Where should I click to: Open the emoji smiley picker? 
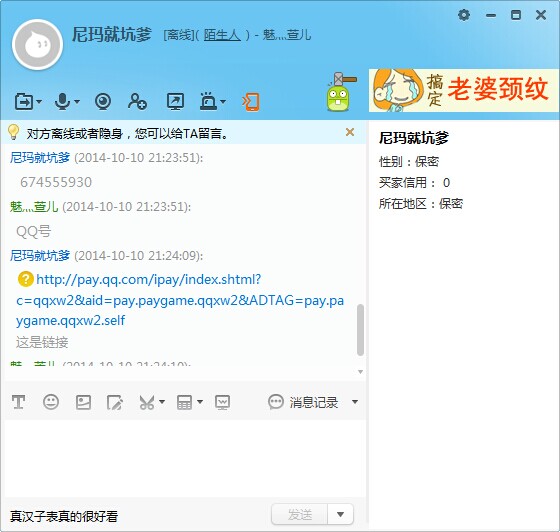coord(51,402)
